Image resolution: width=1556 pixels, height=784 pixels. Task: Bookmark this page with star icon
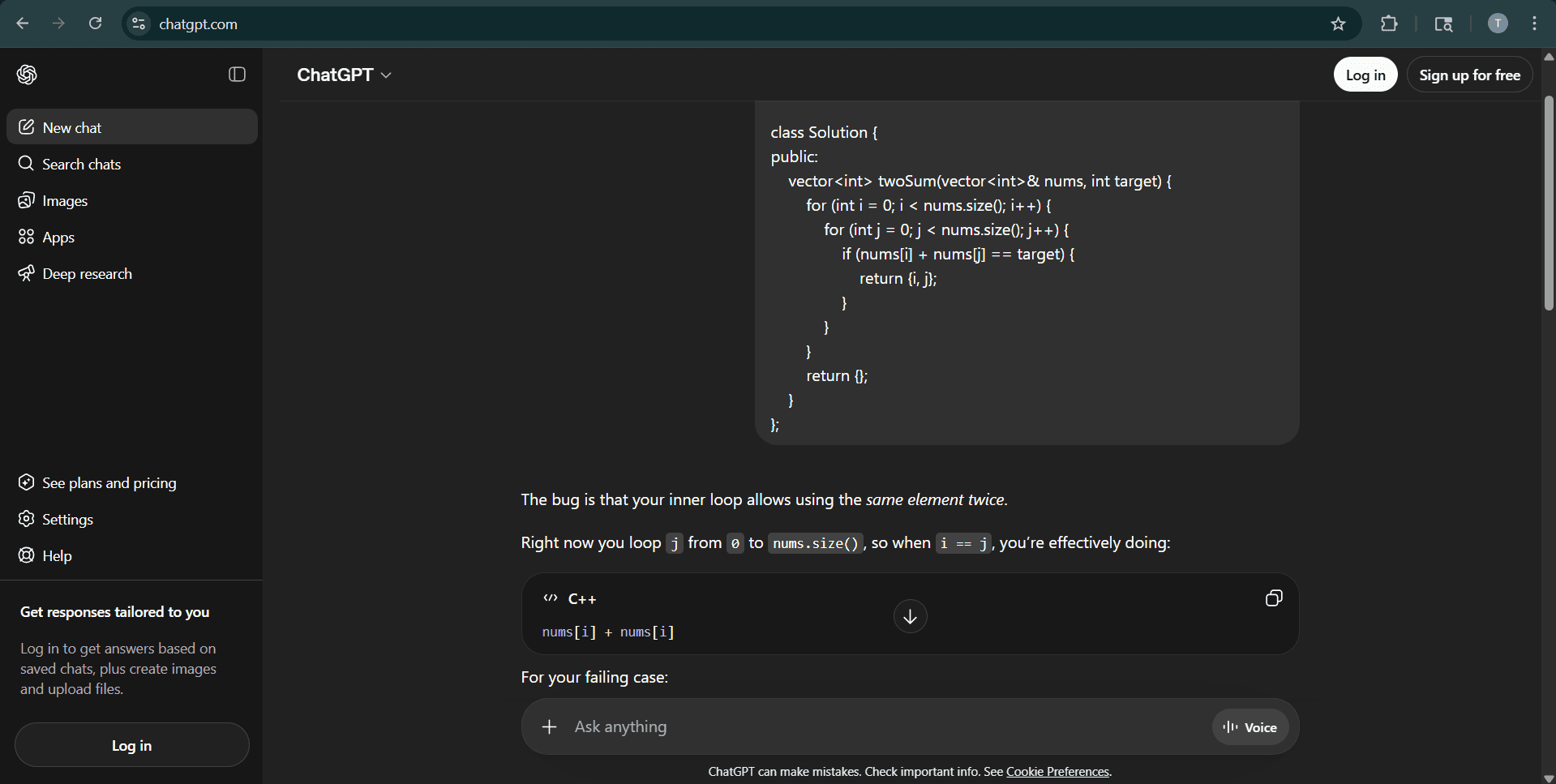click(x=1338, y=24)
